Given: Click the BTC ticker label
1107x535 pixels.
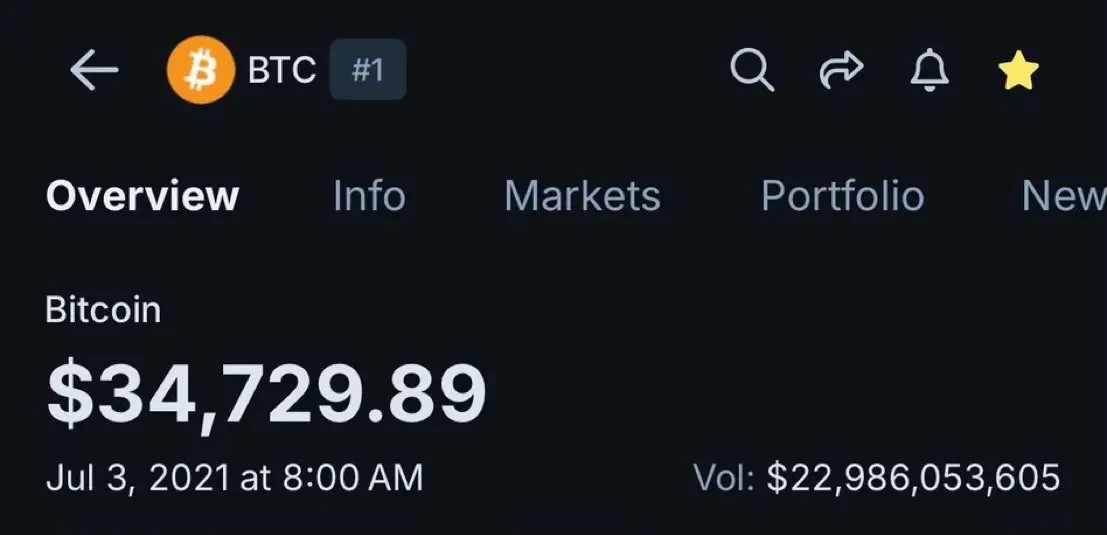Looking at the screenshot, I should [282, 70].
